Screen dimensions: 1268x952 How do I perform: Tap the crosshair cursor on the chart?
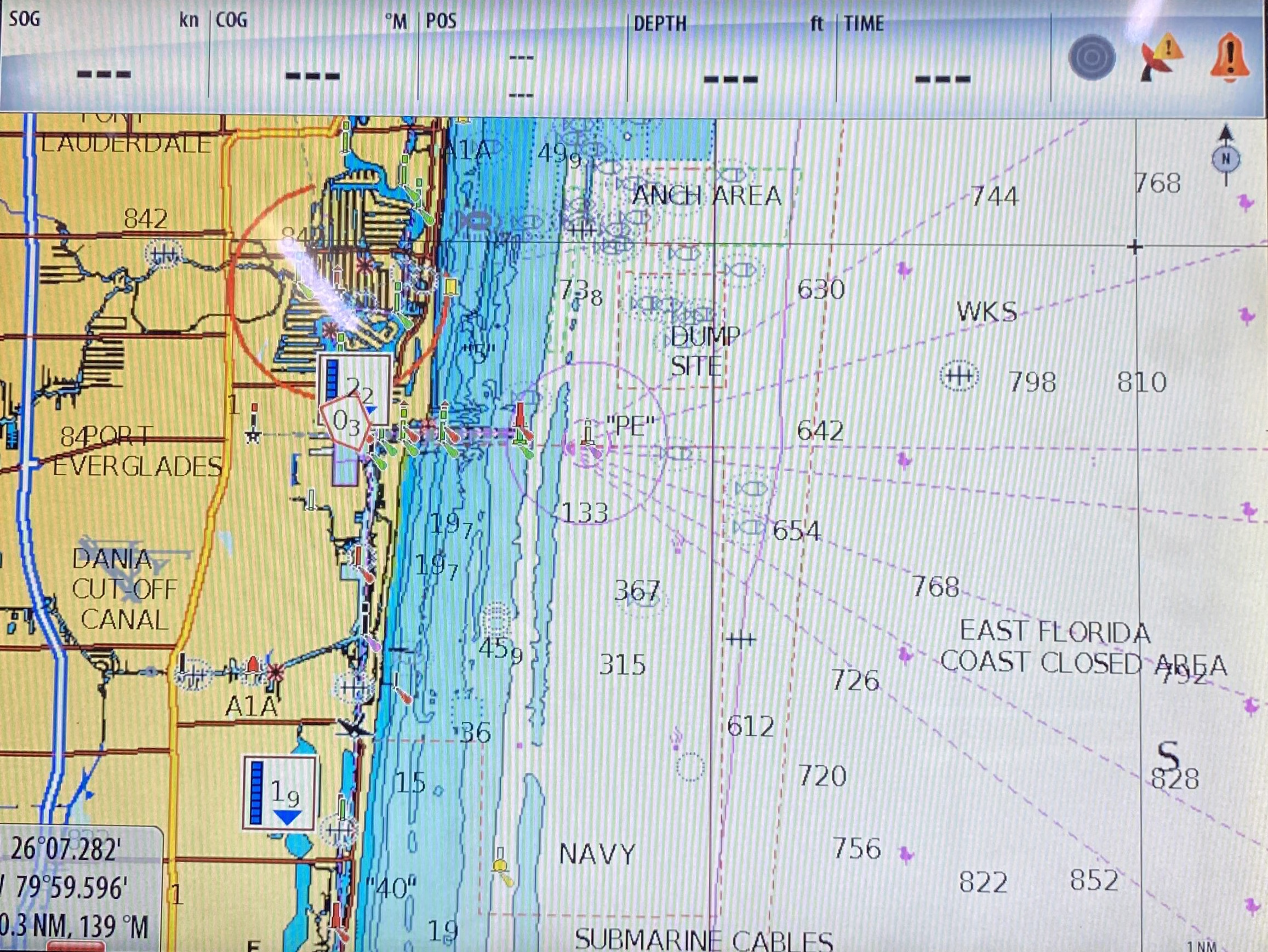pos(1134,247)
